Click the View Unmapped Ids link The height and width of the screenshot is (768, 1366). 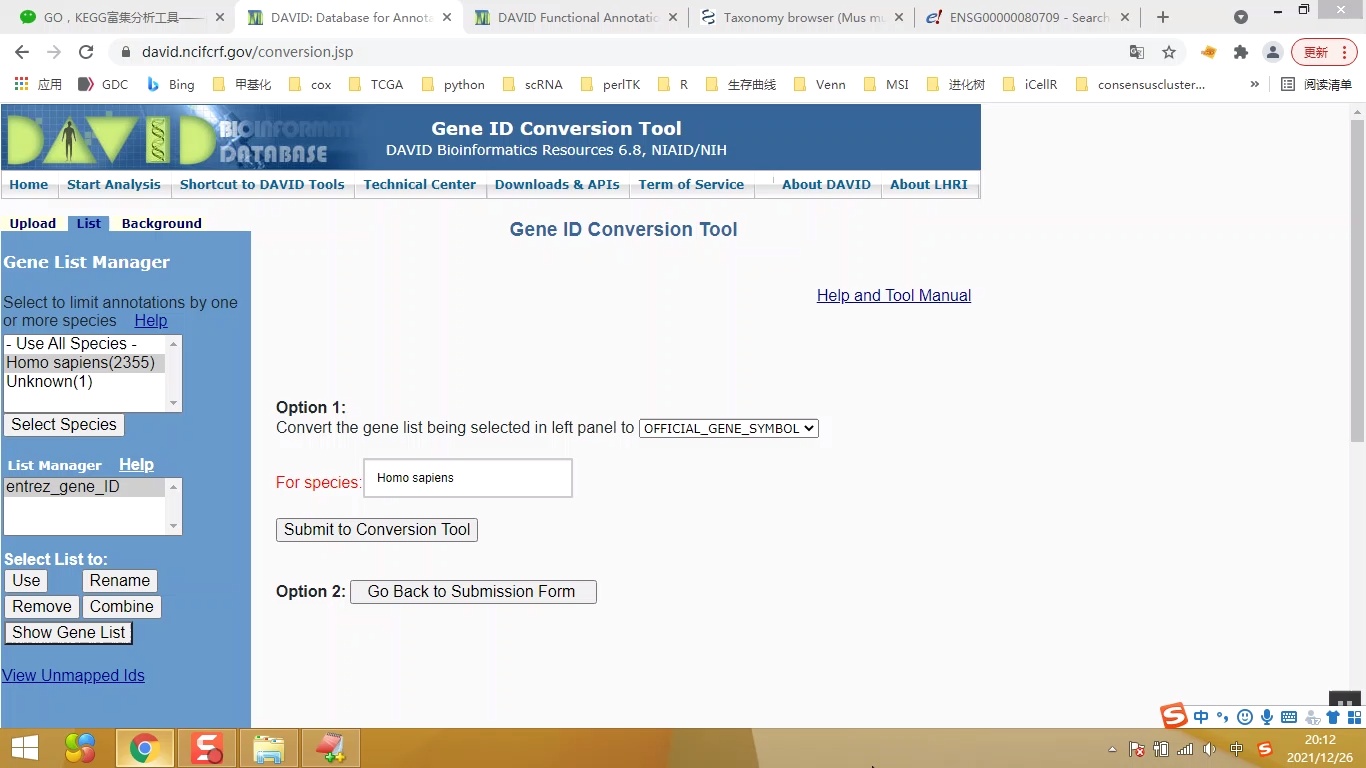pyautogui.click(x=73, y=675)
